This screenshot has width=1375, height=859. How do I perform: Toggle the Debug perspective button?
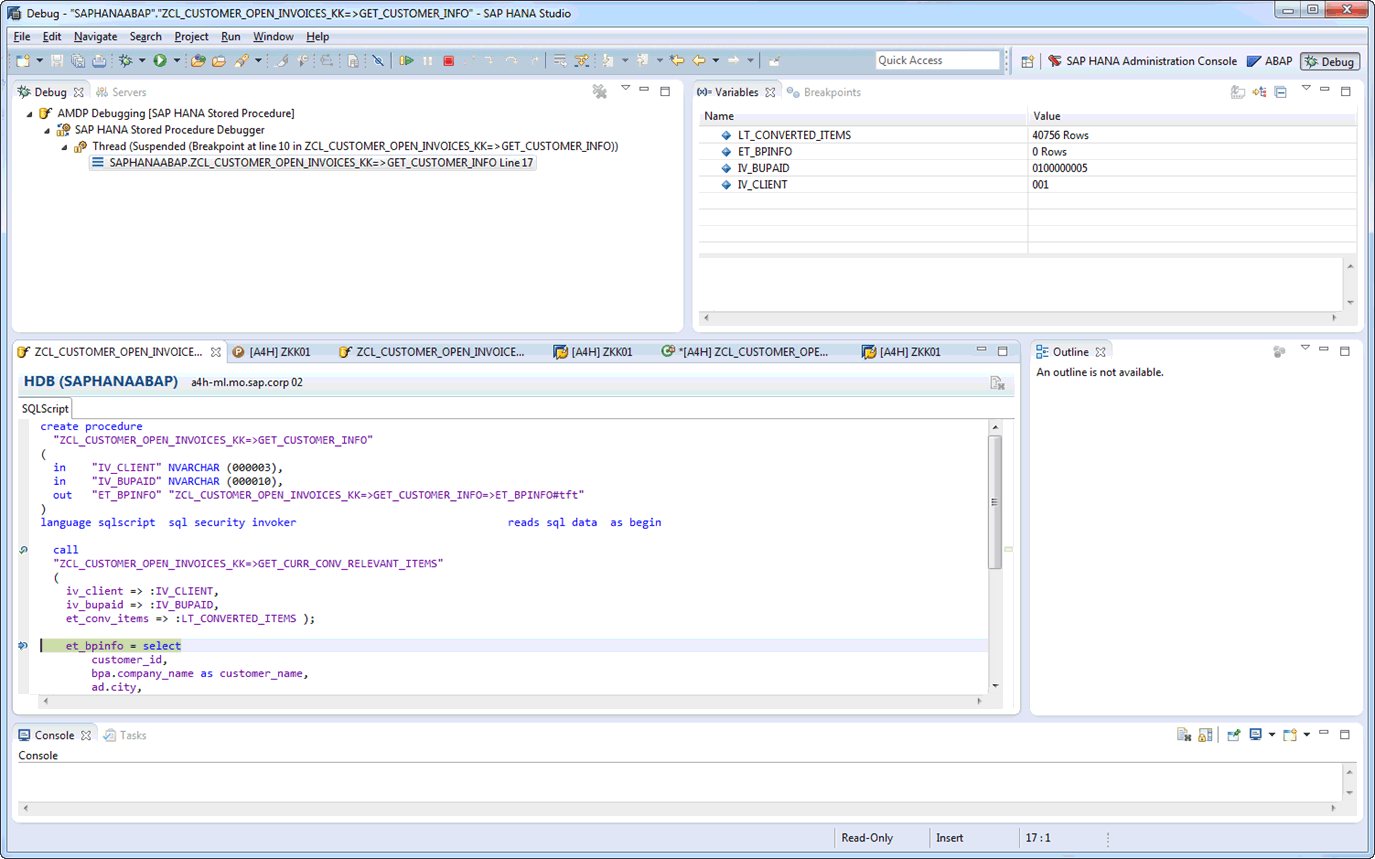point(1329,61)
